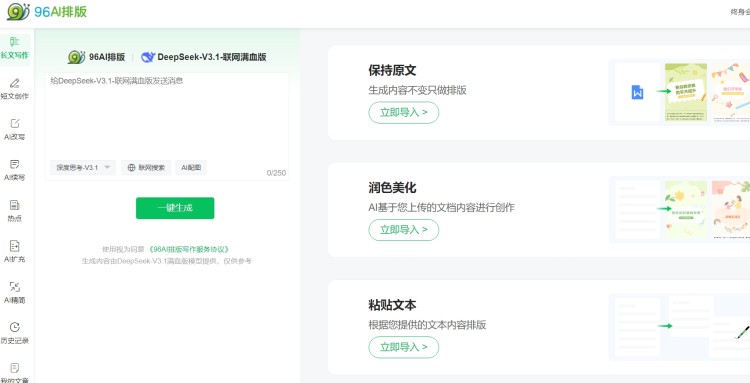Click the pink template thumbnail in 润色美化 card
This screenshot has width=750, height=383.
[x=731, y=209]
